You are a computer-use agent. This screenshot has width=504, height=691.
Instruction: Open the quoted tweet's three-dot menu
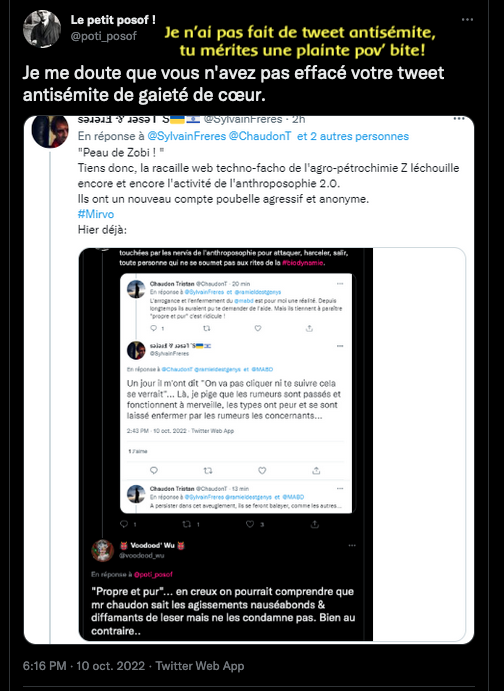[459, 119]
